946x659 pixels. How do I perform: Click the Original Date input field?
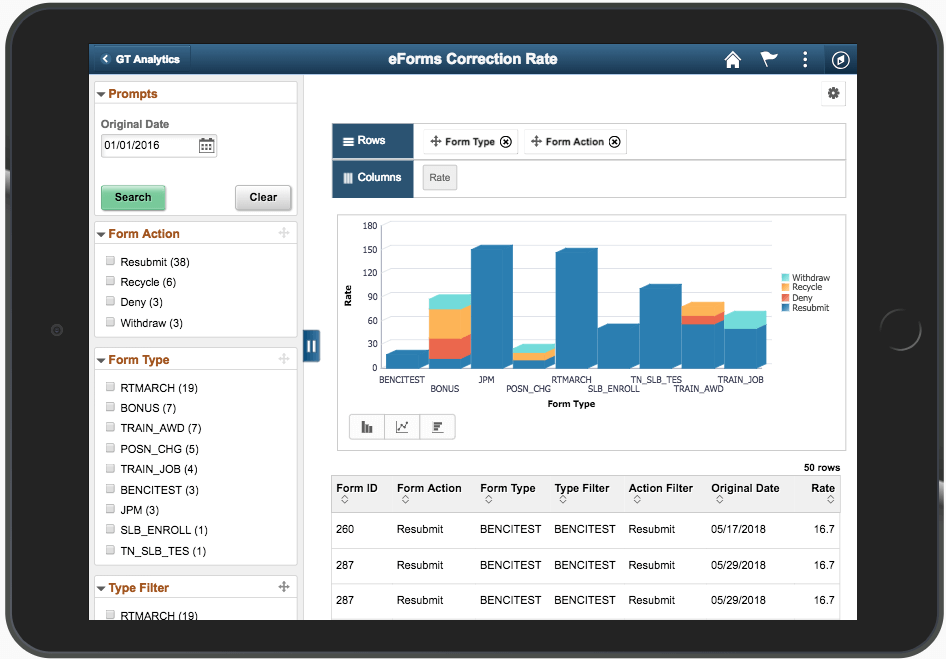[148, 146]
